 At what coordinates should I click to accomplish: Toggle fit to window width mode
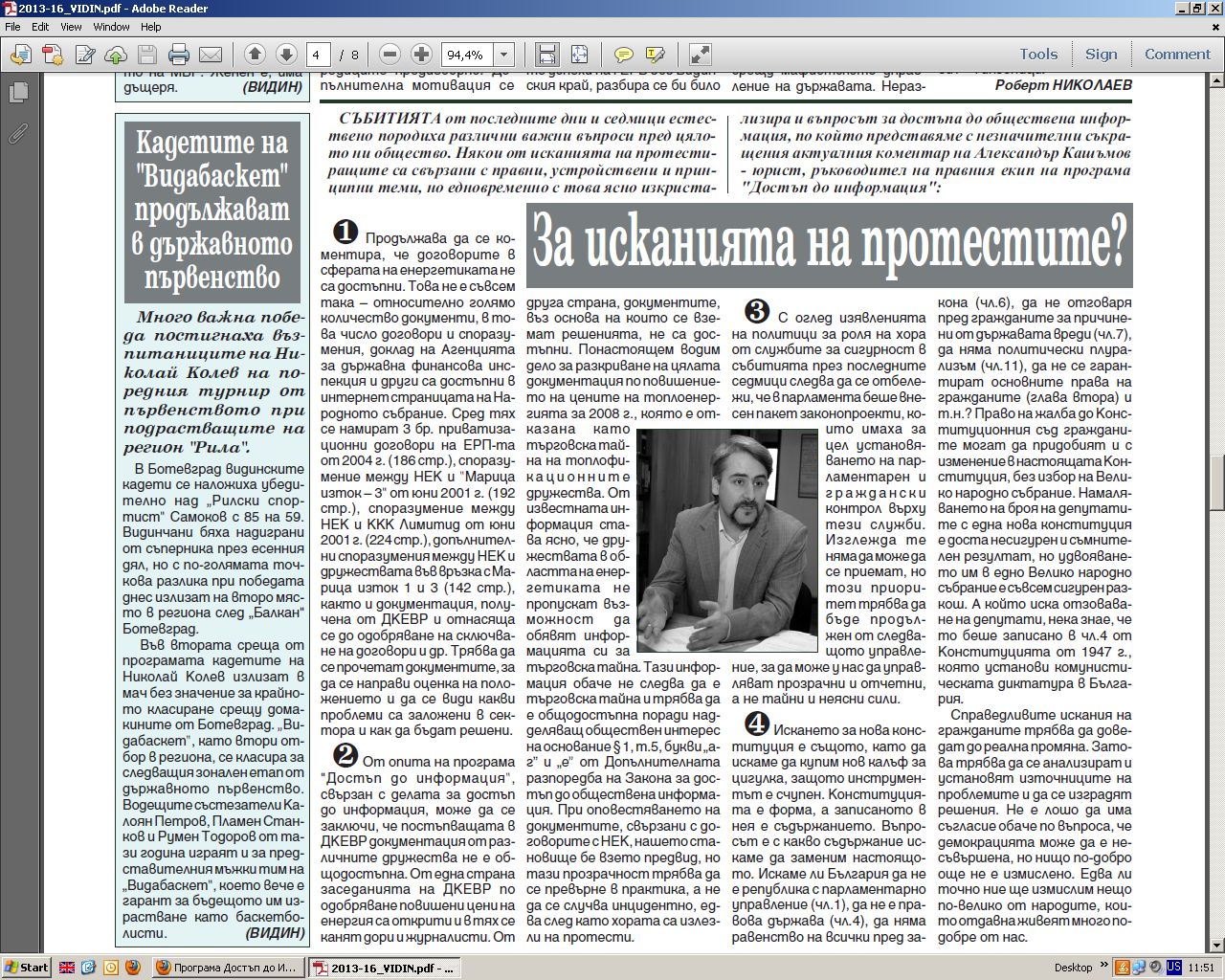(546, 55)
